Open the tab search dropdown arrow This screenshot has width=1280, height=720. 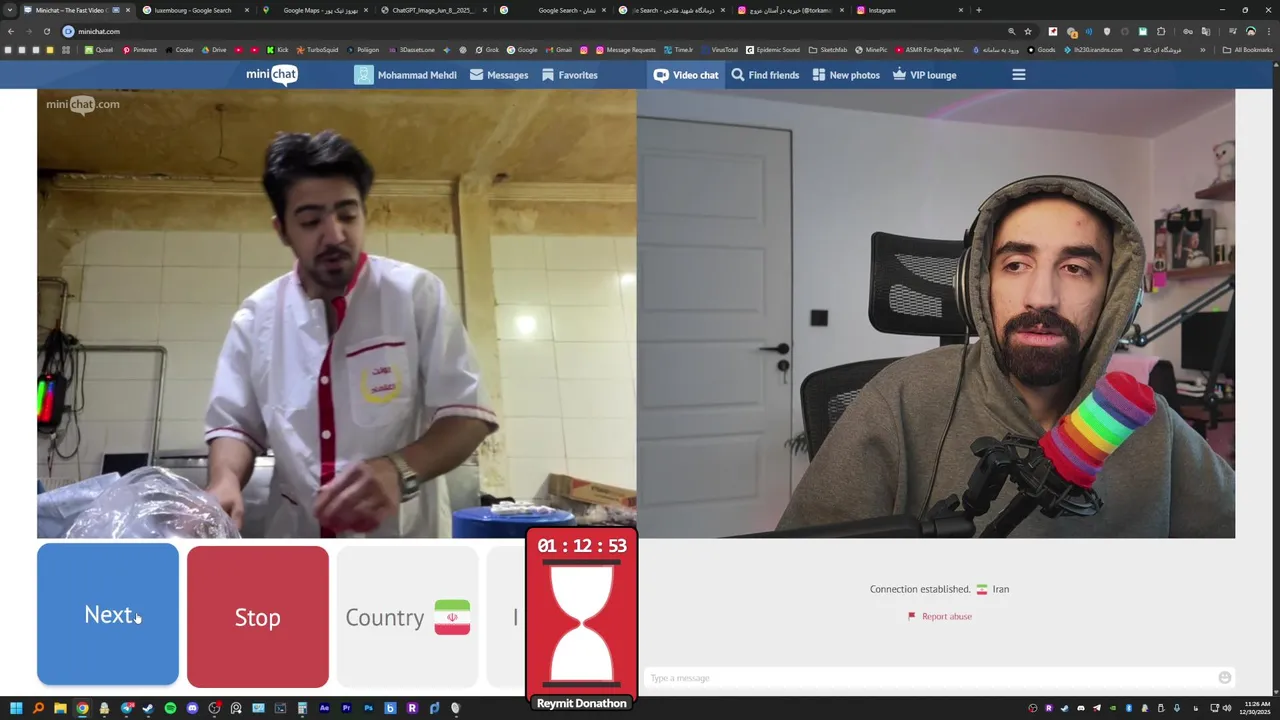pos(10,10)
